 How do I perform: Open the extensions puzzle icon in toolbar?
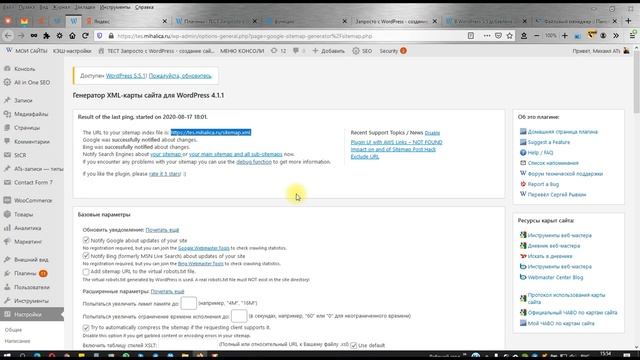pyautogui.click(x=47, y=36)
